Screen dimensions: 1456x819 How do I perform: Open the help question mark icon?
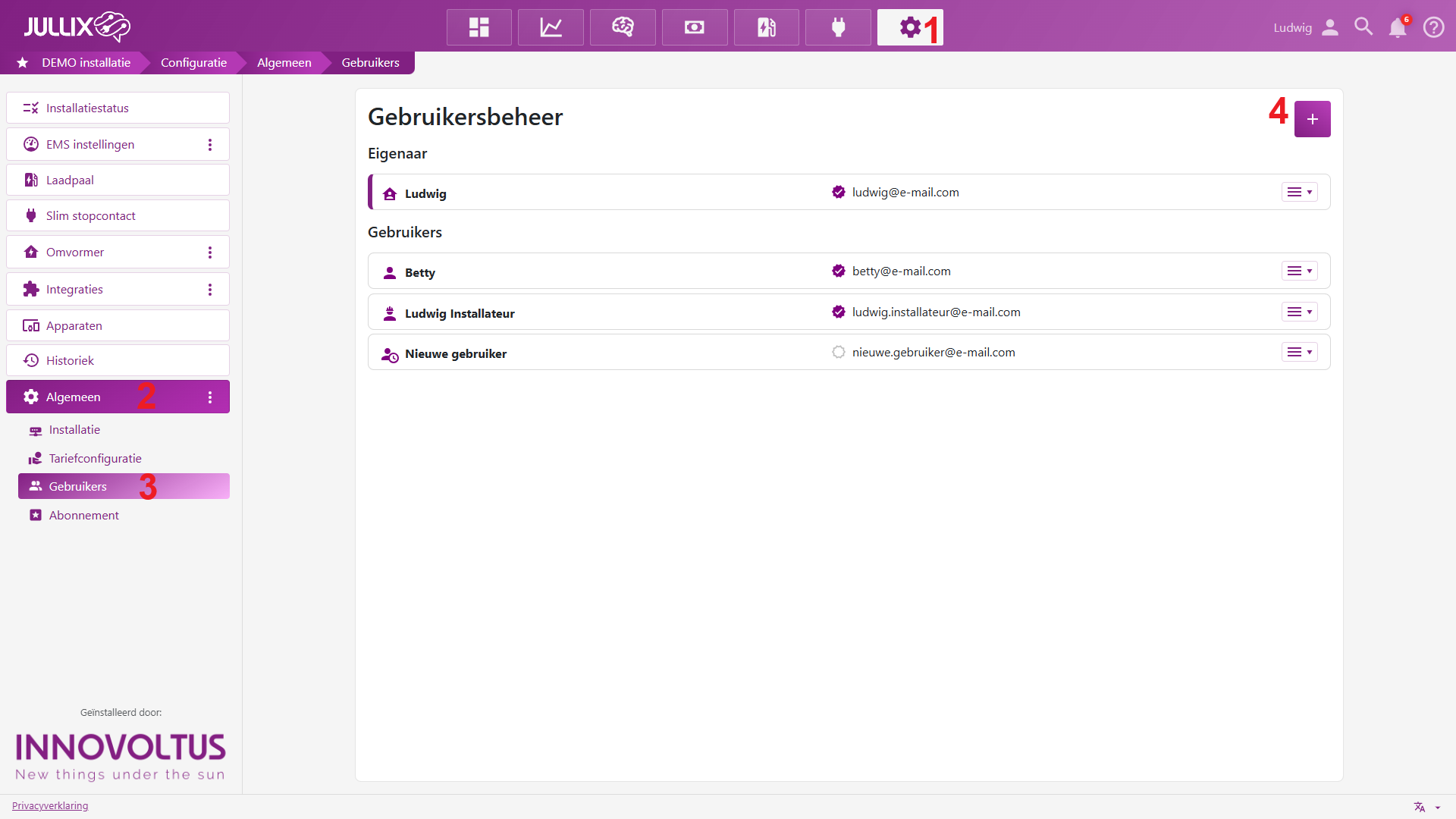tap(1433, 27)
